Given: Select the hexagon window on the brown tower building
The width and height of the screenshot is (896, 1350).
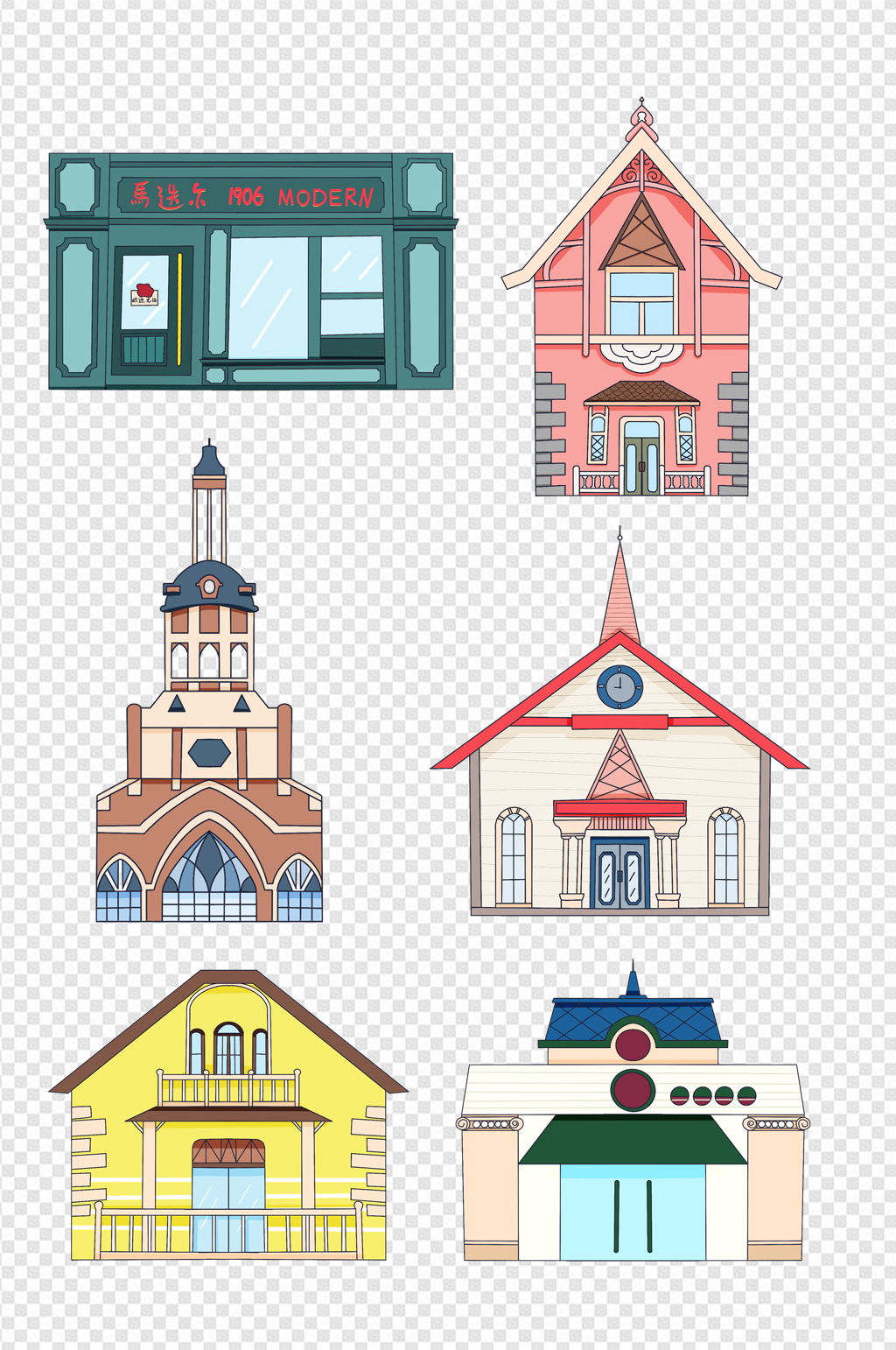Looking at the screenshot, I should point(209,752).
